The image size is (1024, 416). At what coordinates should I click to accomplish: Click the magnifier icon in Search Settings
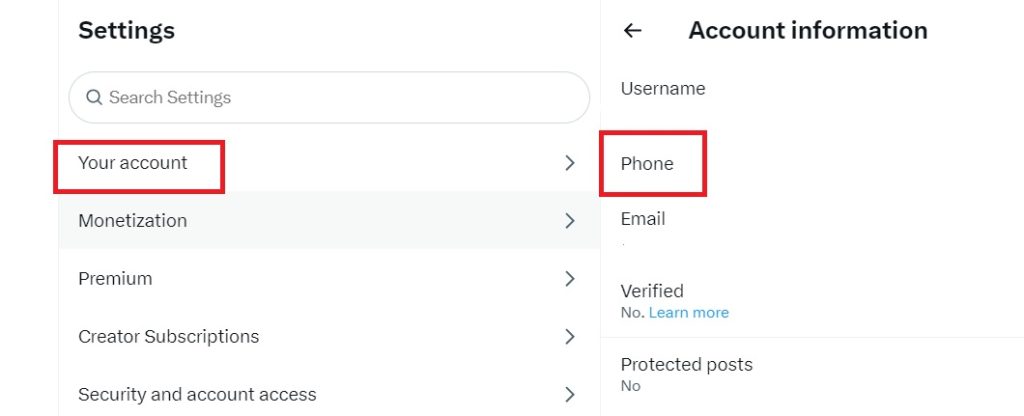(94, 97)
